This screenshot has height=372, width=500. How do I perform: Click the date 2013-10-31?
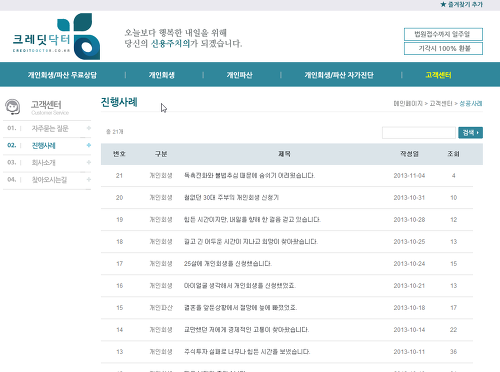(x=409, y=198)
